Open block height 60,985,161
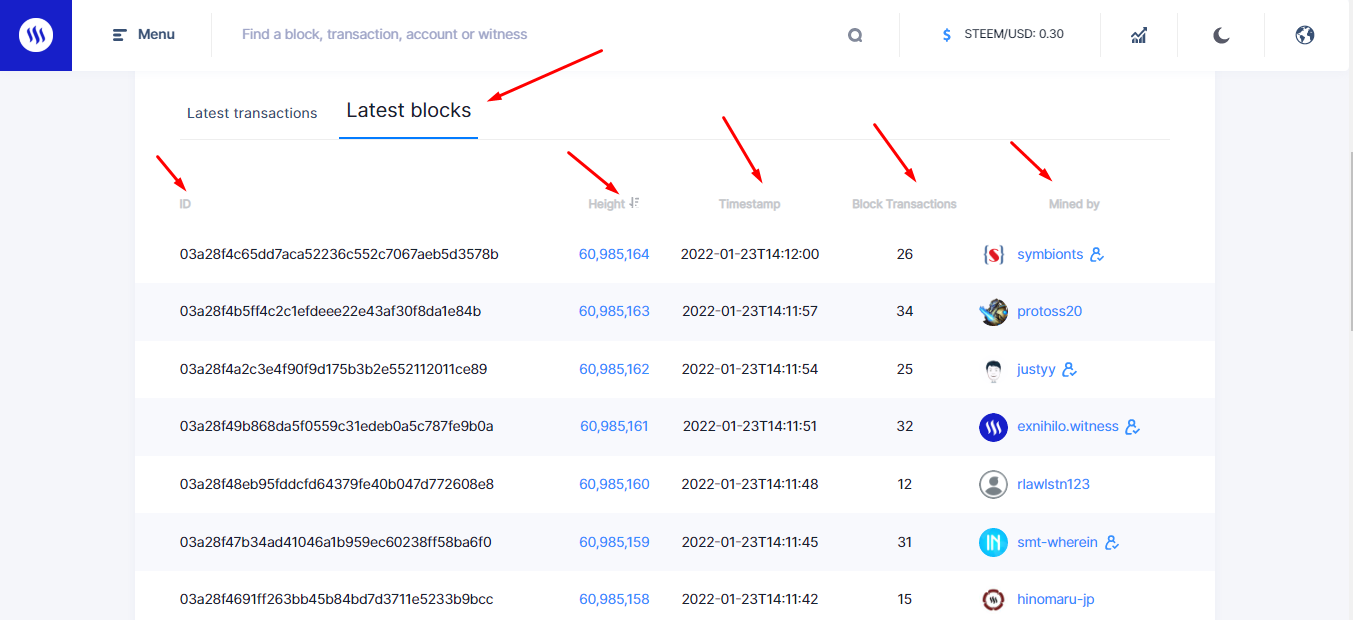Viewport: 1353px width, 620px height. click(x=614, y=426)
